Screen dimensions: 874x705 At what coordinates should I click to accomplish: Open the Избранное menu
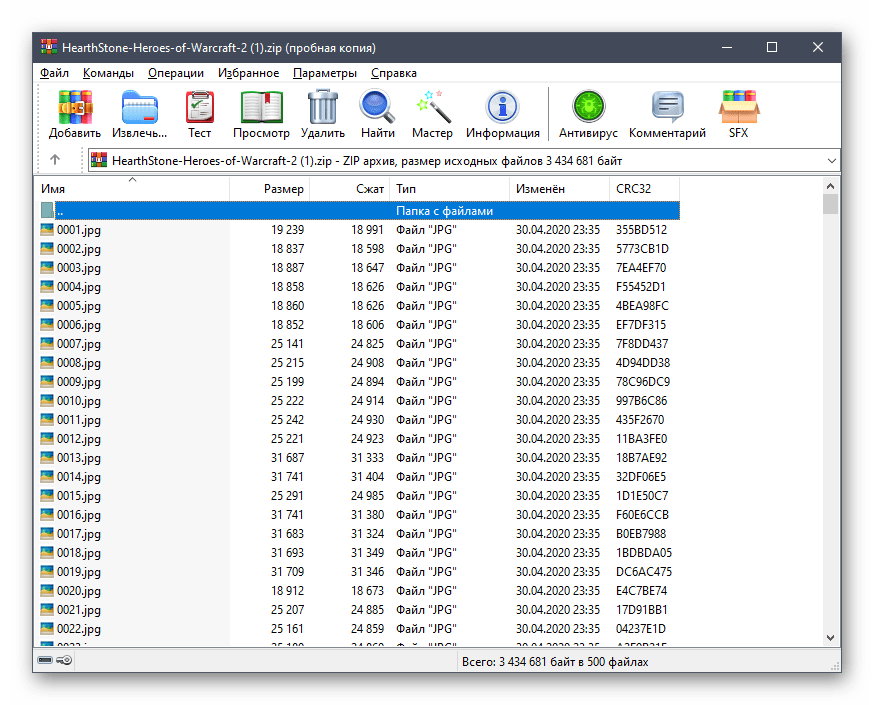[x=249, y=73]
